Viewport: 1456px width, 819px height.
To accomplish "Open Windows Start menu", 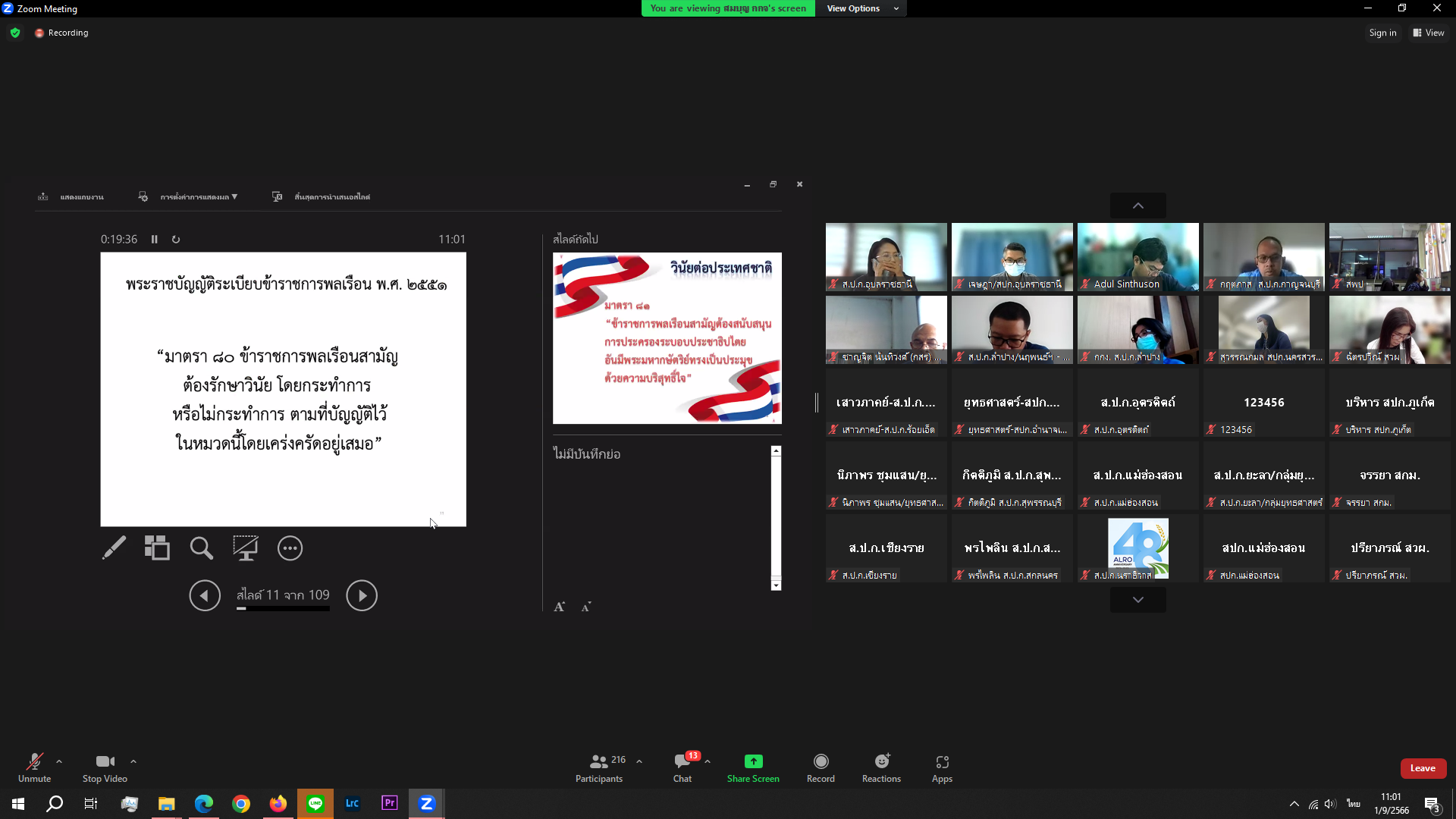I will click(18, 804).
